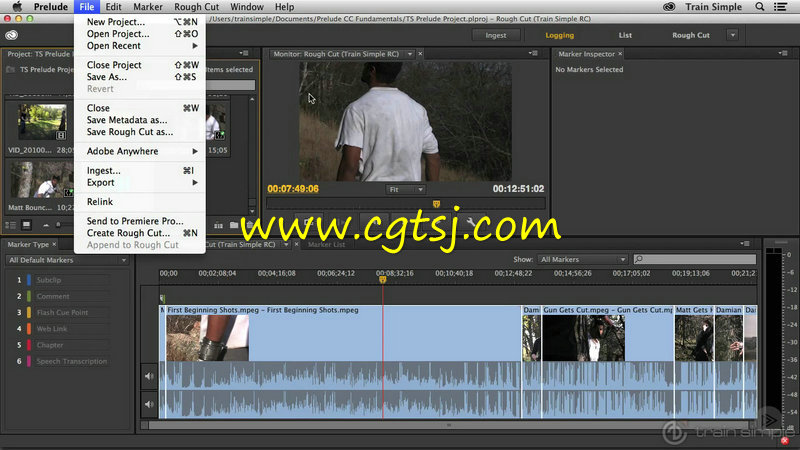The width and height of the screenshot is (800, 450).
Task: Select Create Rough Cut menu entry
Action: click(x=140, y=233)
